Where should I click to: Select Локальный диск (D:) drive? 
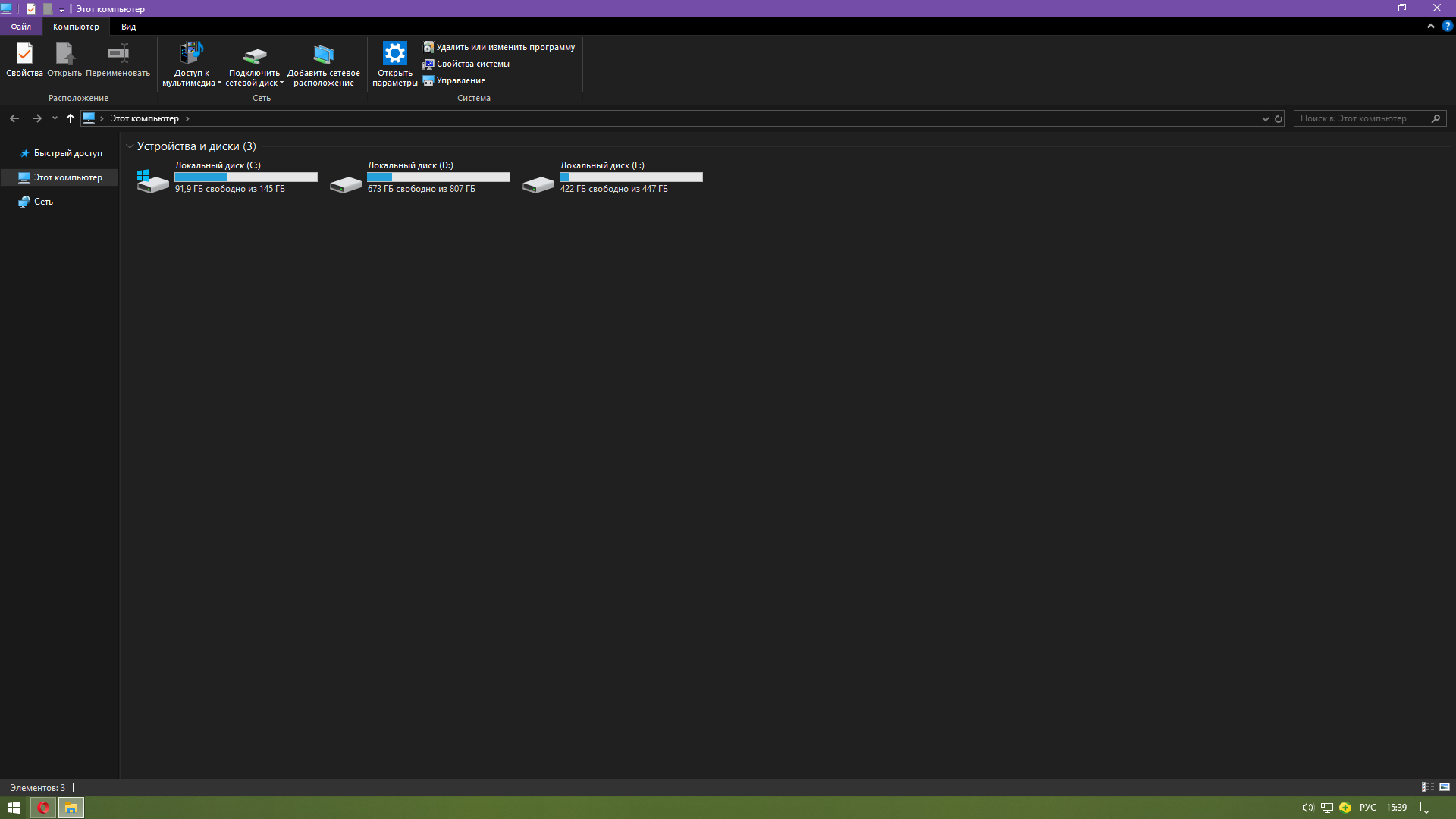point(419,177)
